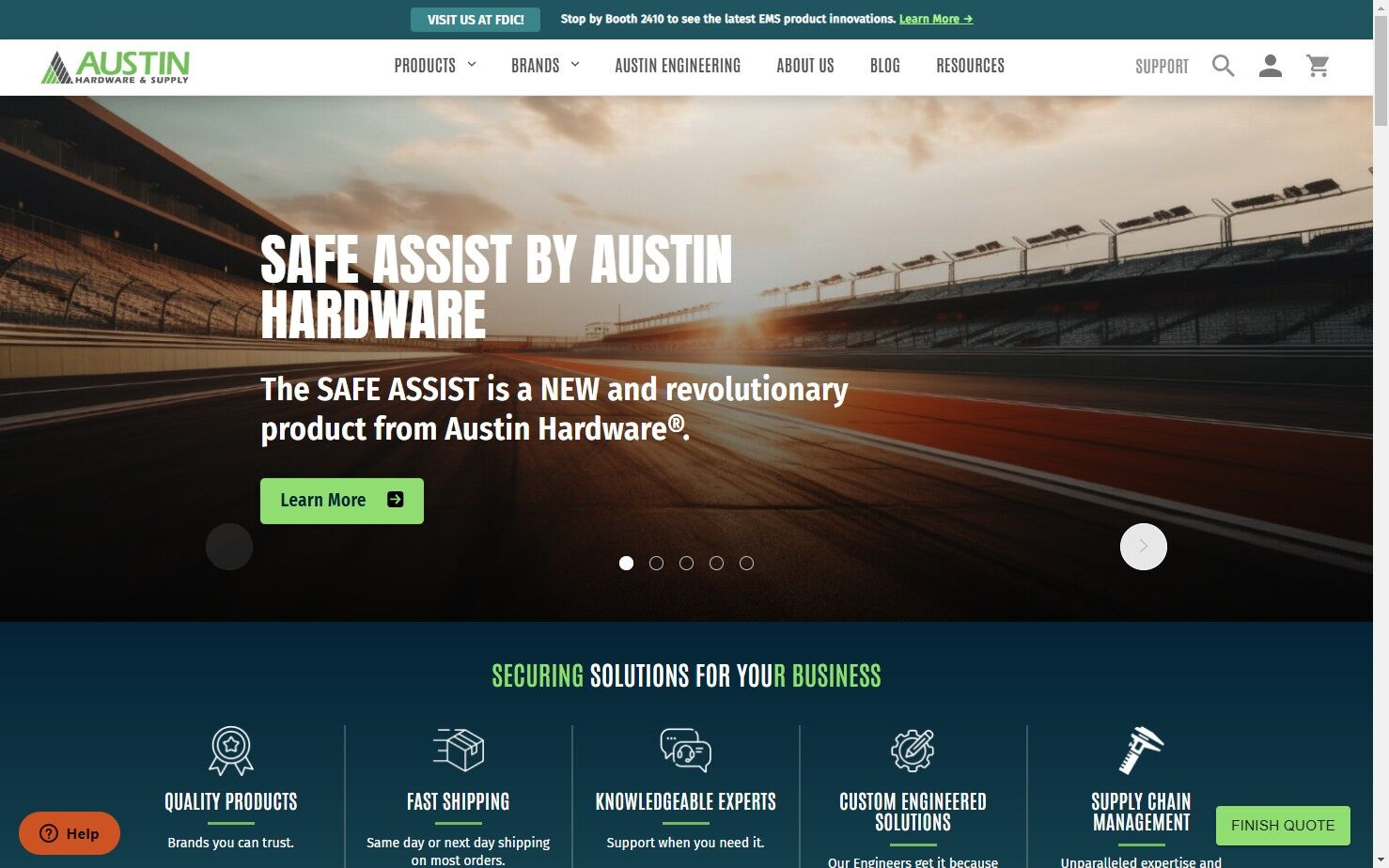The height and width of the screenshot is (868, 1389).
Task: Click the 'Brands you can trust.' text
Action: point(231,843)
